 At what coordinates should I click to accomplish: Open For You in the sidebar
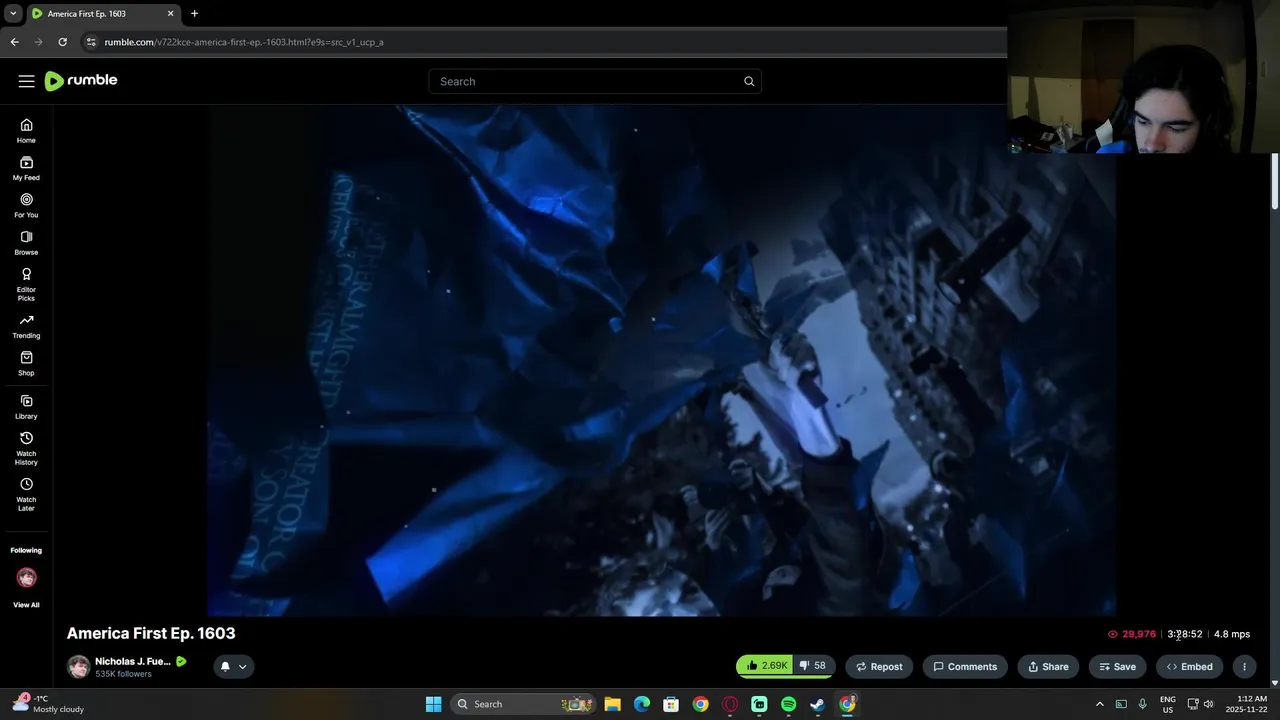[x=26, y=206]
